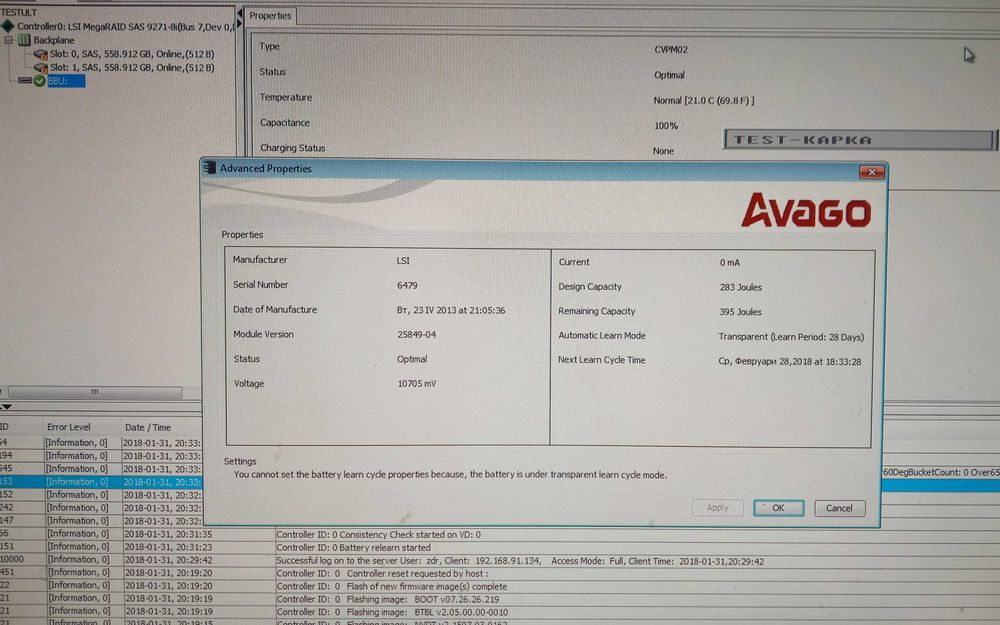
Task: Click the Remaining Capacity value 395 Joules
Action: coord(740,312)
